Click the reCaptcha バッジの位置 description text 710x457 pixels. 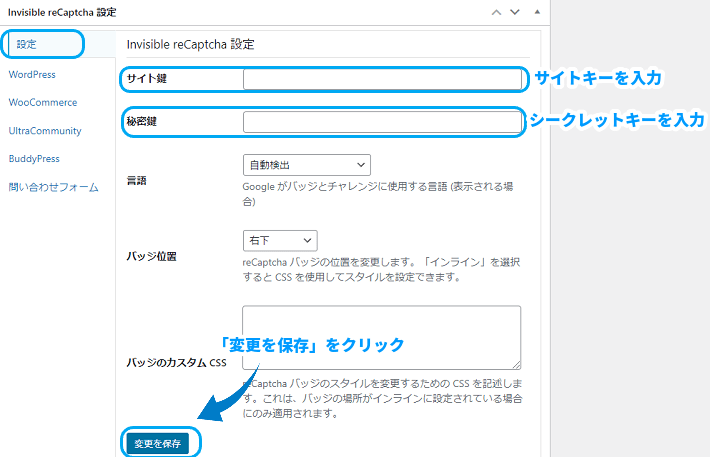381,269
